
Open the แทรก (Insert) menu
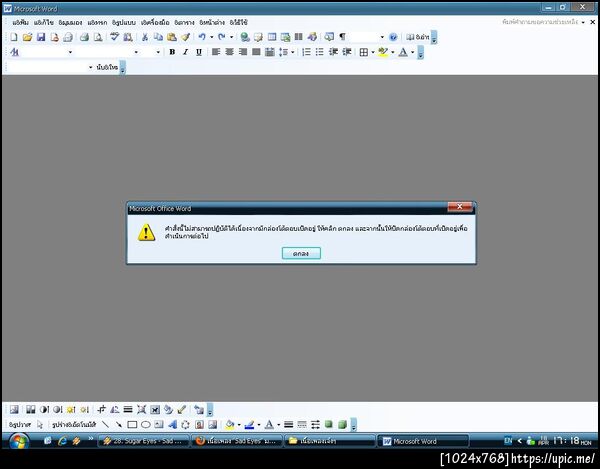pyautogui.click(x=97, y=23)
